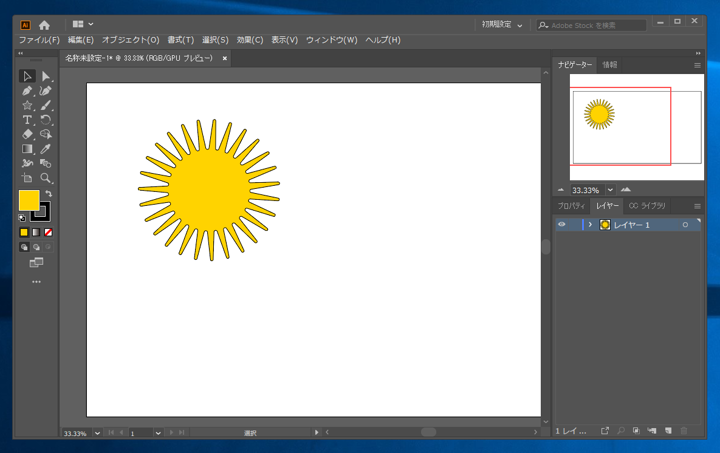Viewport: 720px width, 453px height.
Task: Select the Zoom magnifier tool
Action: pos(46,178)
